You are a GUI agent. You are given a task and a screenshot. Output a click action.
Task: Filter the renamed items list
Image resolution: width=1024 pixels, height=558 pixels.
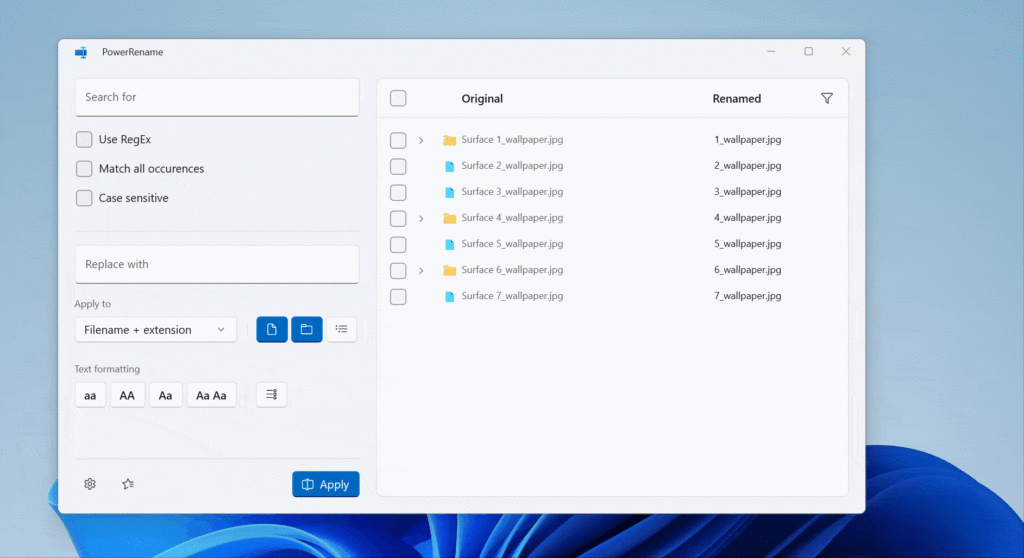(827, 98)
